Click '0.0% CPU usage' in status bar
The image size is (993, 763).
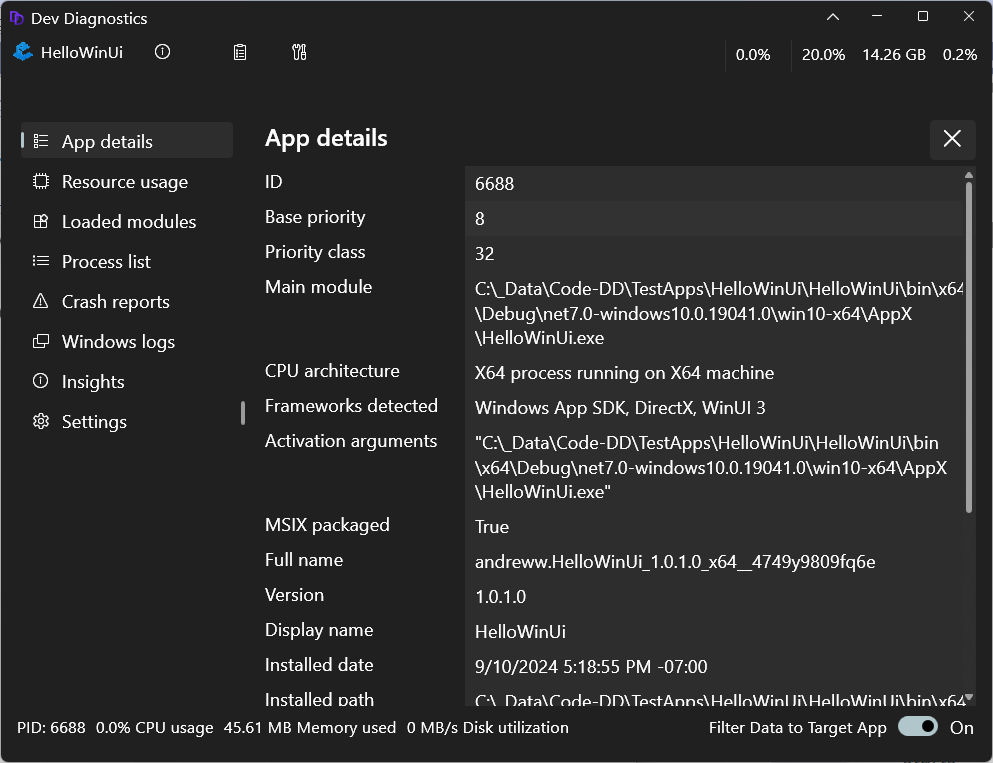point(155,727)
